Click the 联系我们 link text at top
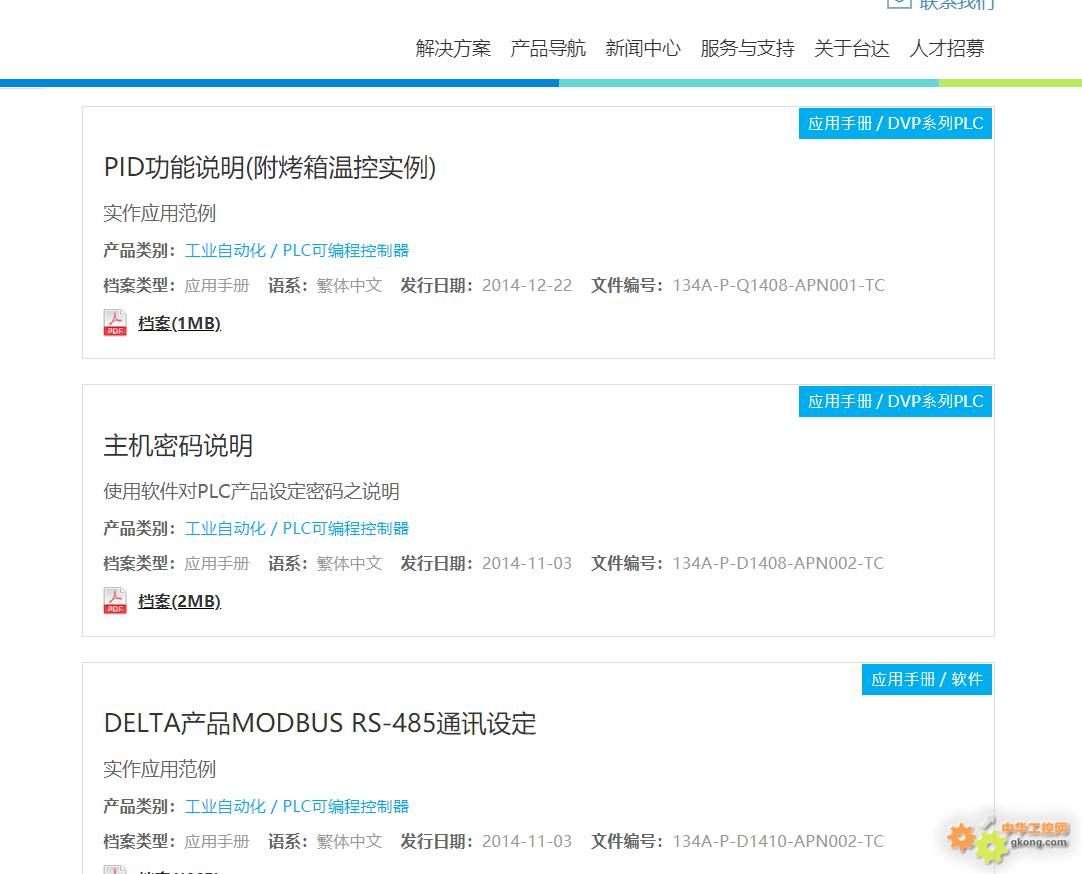 point(956,4)
